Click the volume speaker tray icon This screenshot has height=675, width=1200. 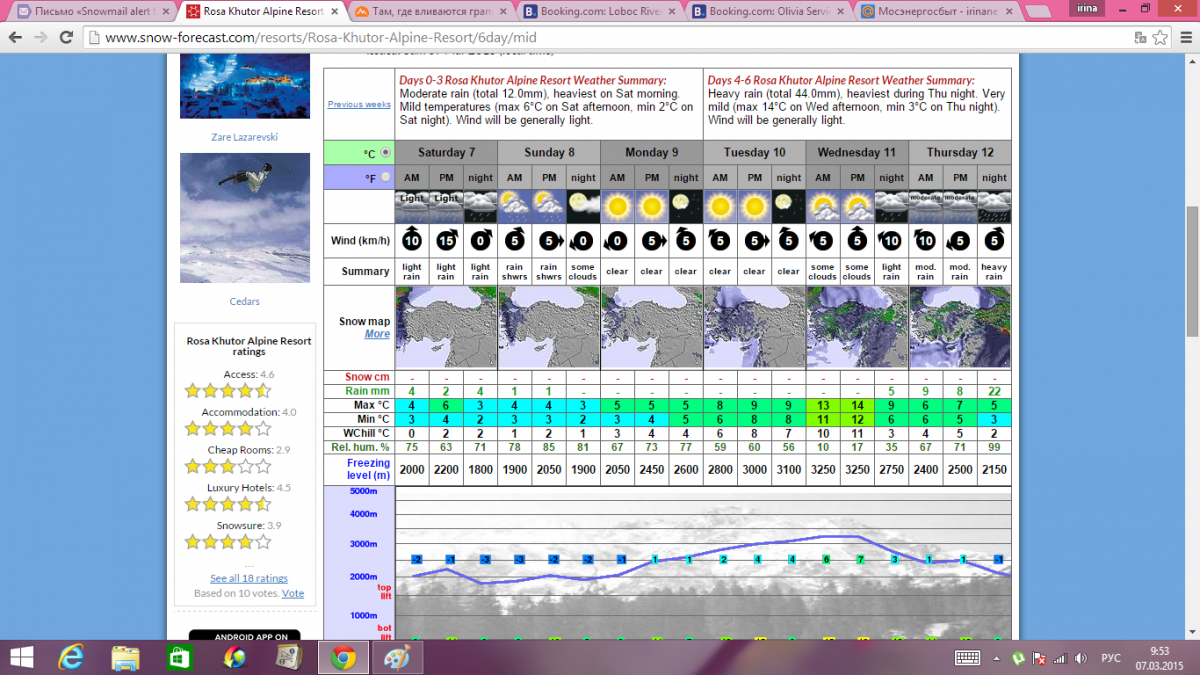pyautogui.click(x=1079, y=657)
